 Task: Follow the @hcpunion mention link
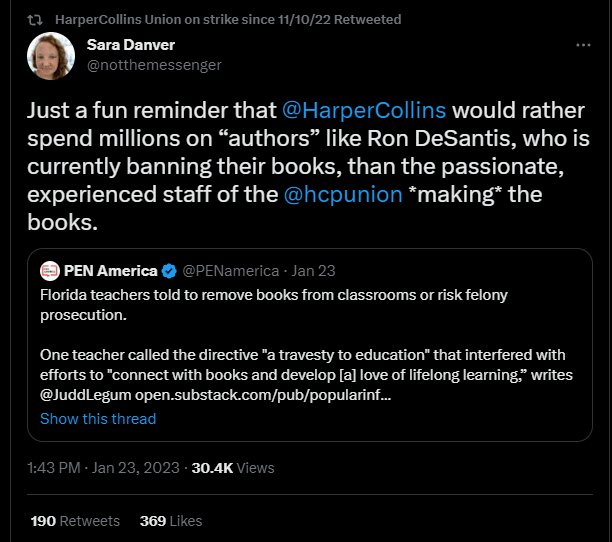click(343, 194)
